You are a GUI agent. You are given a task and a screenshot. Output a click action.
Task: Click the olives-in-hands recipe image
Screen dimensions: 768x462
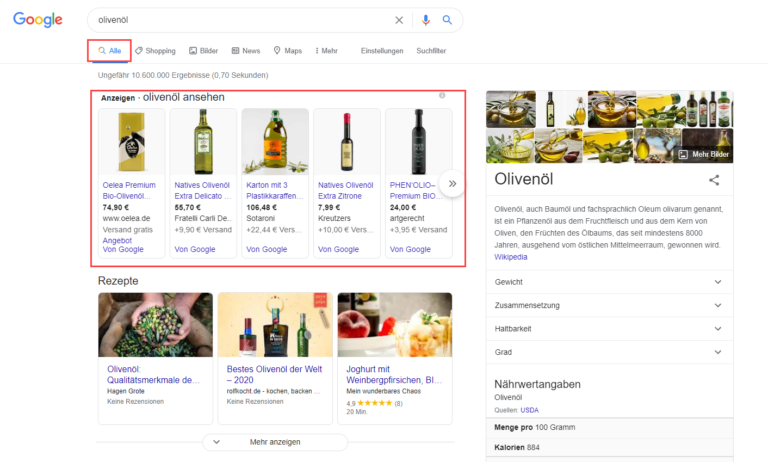pyautogui.click(x=155, y=325)
